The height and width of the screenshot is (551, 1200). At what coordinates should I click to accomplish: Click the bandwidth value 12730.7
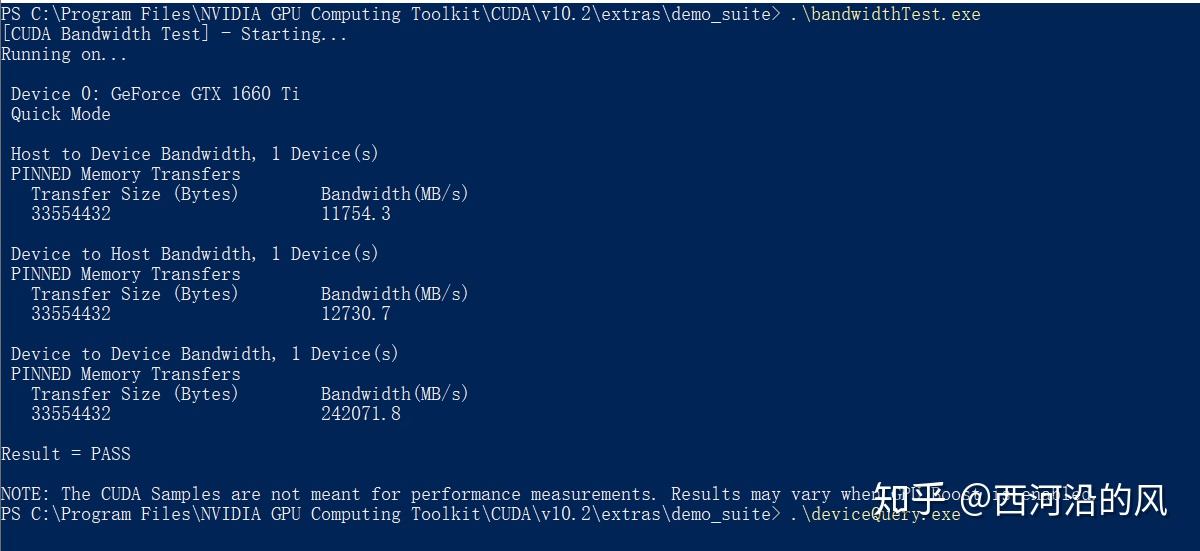356,314
